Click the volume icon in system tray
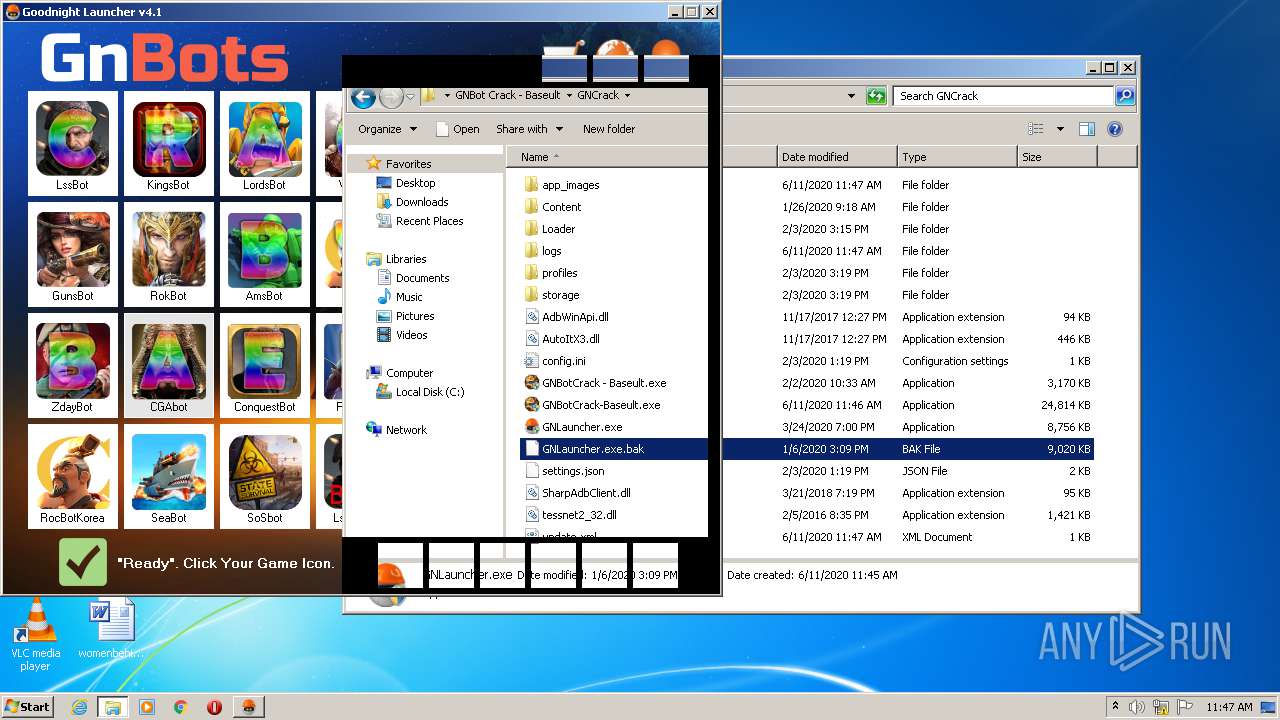Image resolution: width=1280 pixels, height=720 pixels. click(1138, 707)
